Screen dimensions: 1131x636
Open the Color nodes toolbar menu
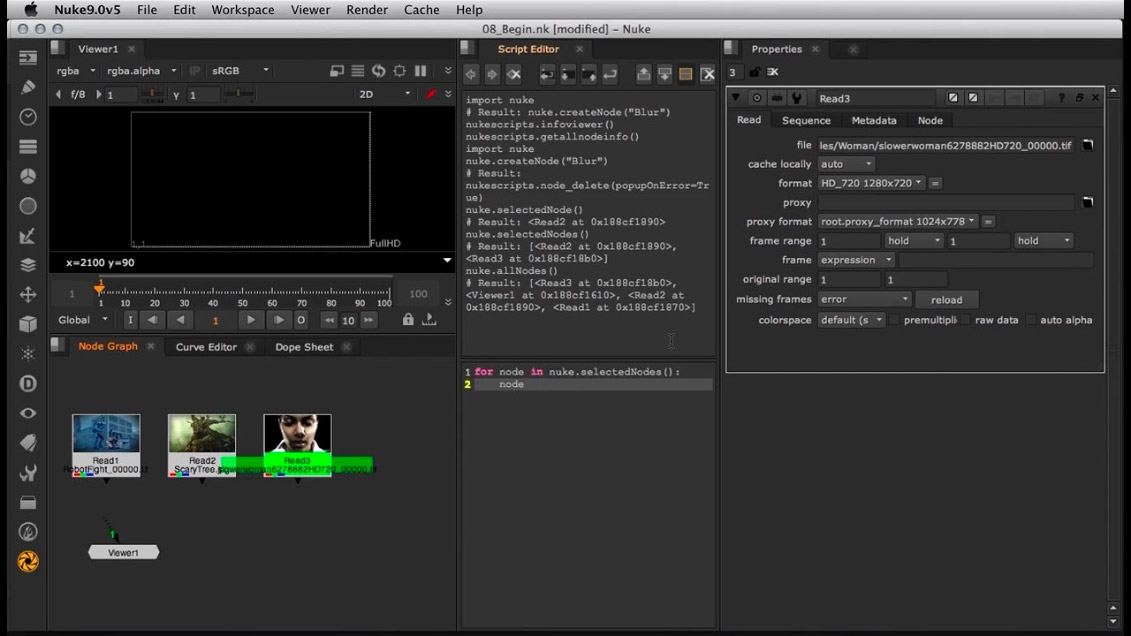point(28,176)
